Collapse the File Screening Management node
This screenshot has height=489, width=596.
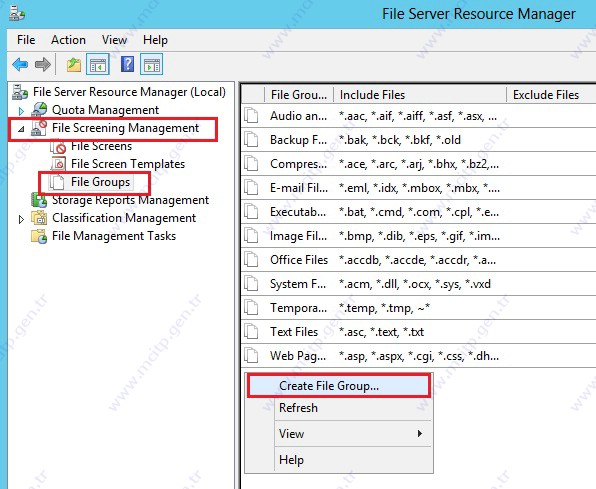22,129
